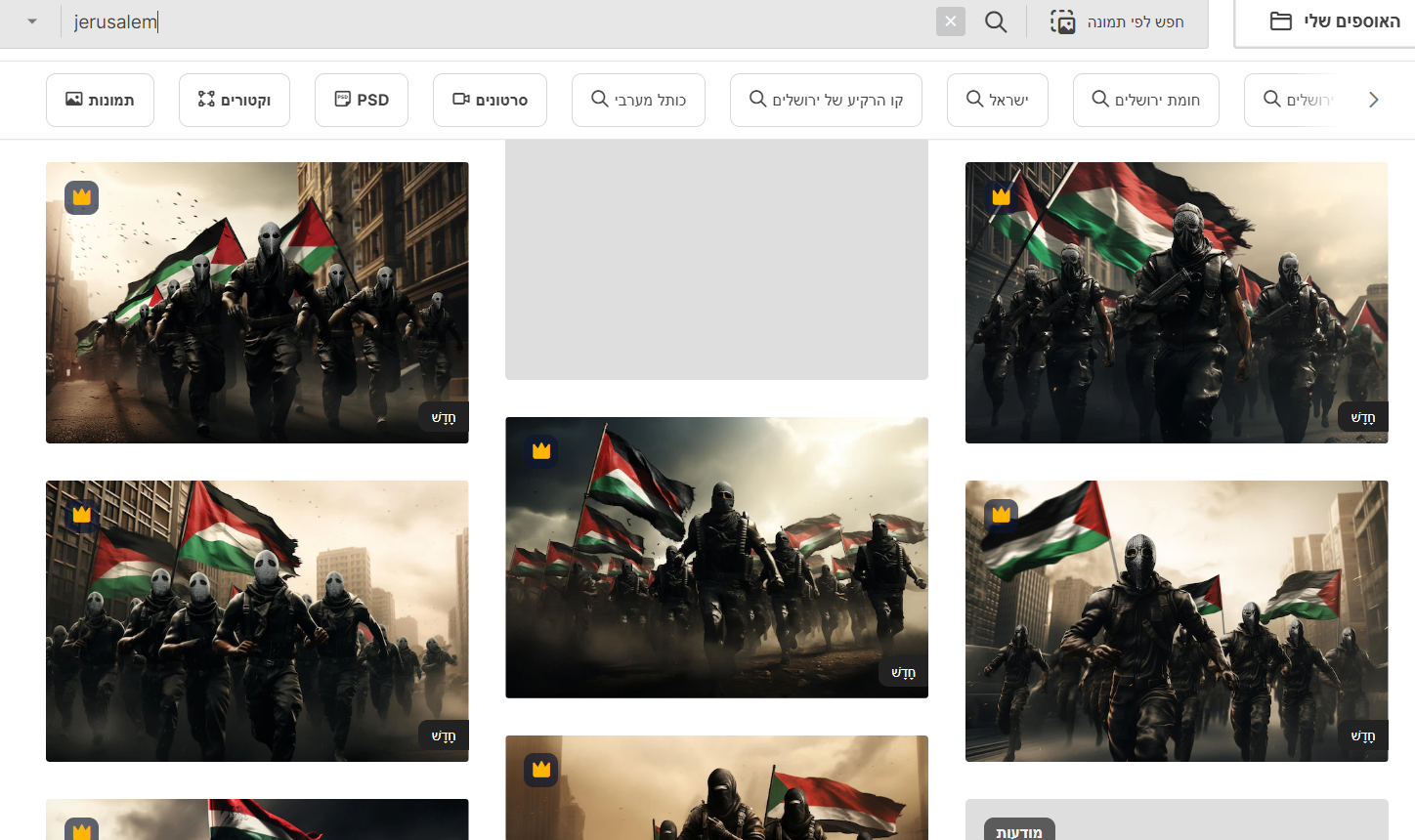Select the PSD filter
The image size is (1415, 840).
click(x=362, y=100)
